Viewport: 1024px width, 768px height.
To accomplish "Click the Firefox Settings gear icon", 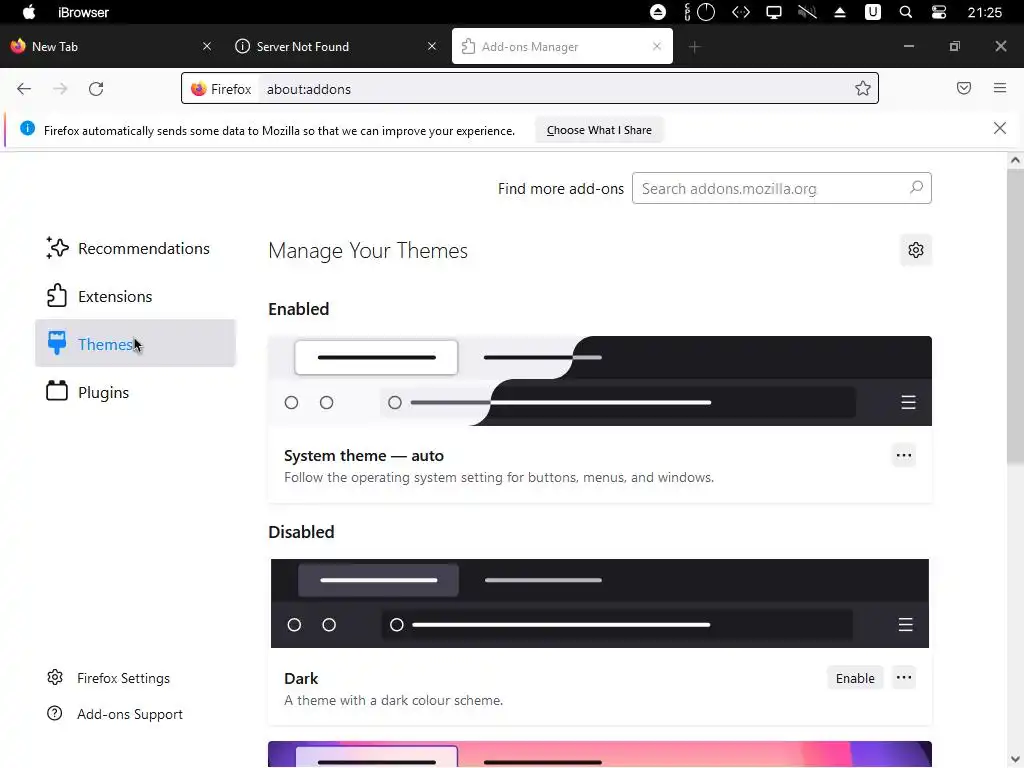I will pos(55,677).
